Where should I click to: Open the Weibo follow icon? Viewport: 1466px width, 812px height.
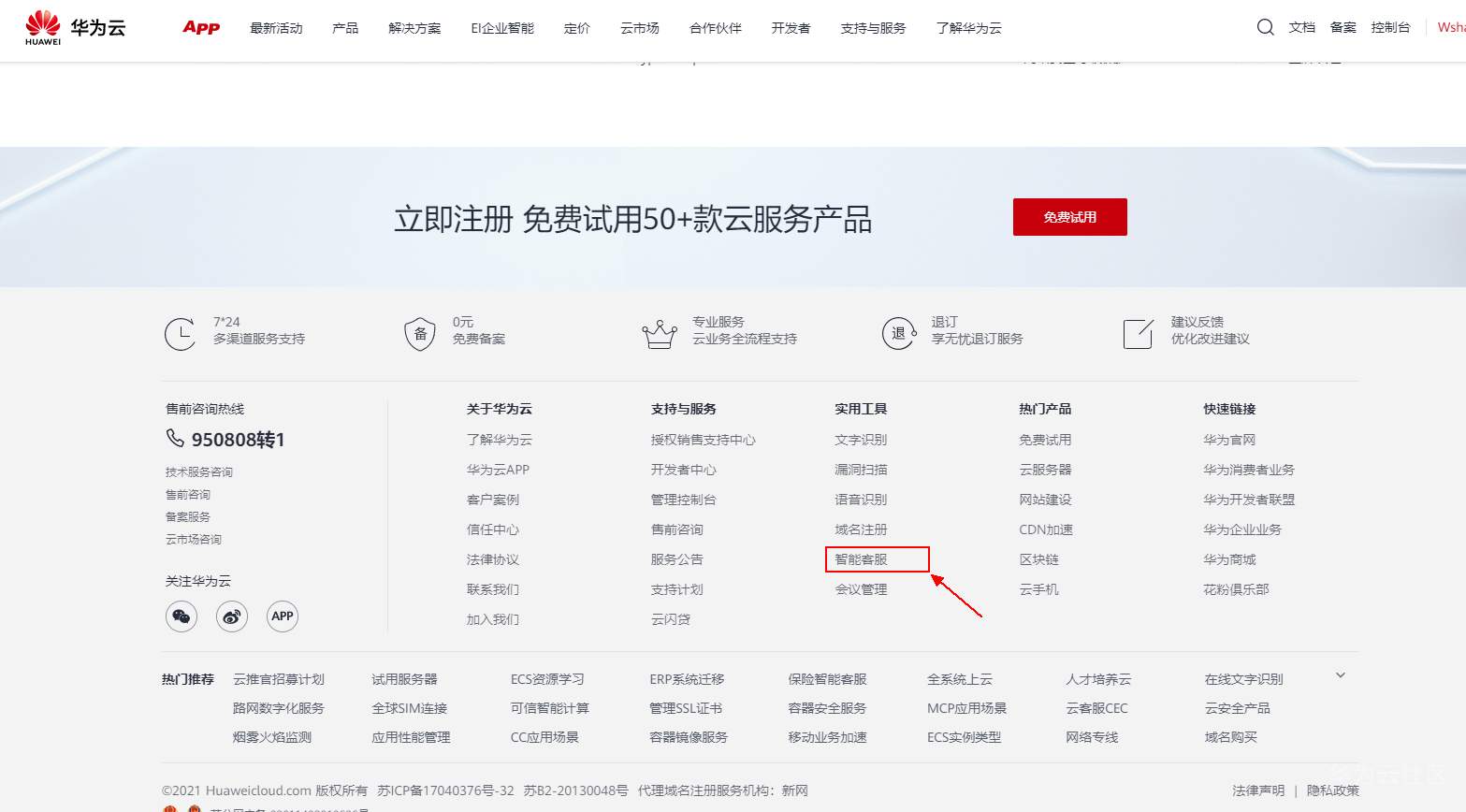[x=232, y=616]
